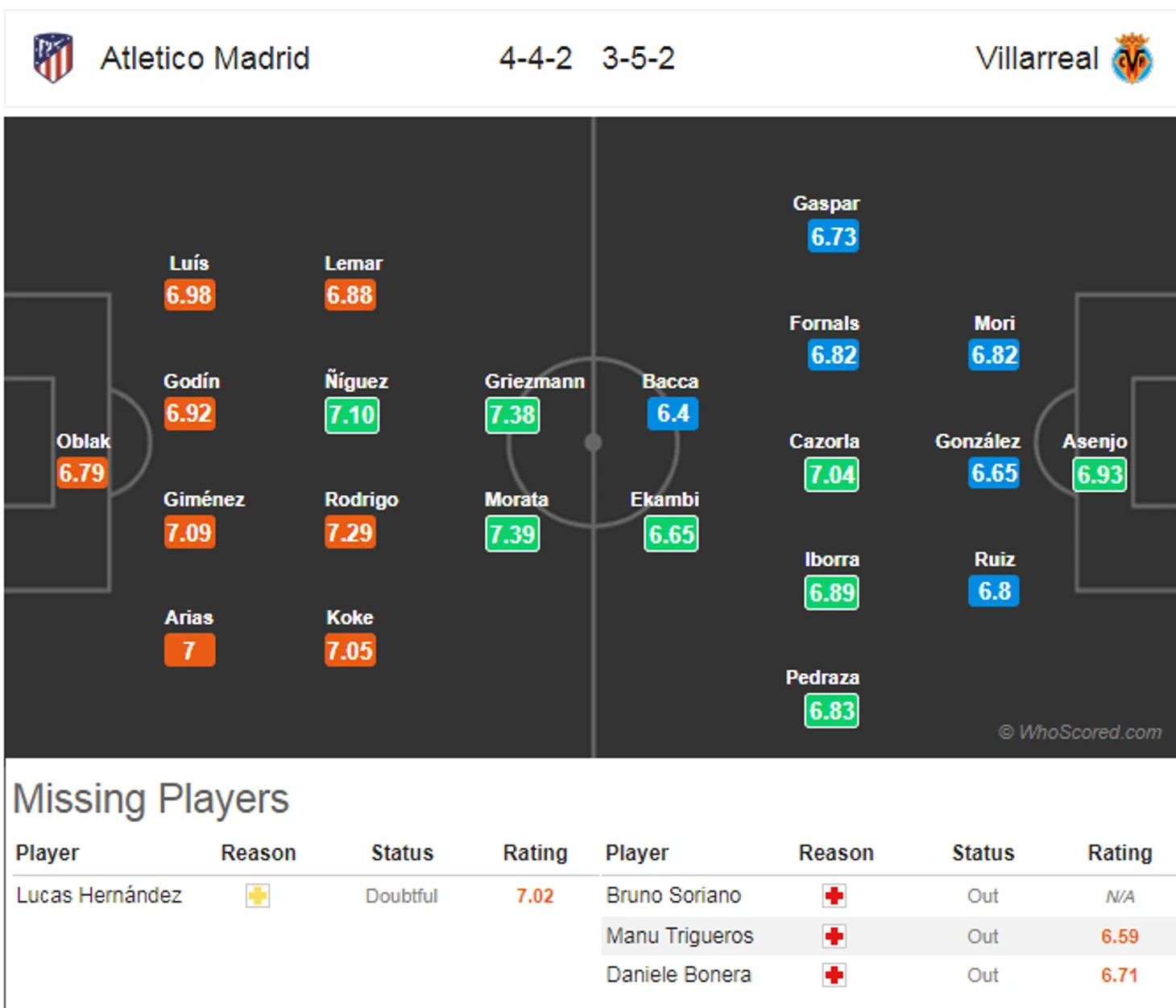Open Lucas Hernández in missing players
Viewport: 1176px width, 1008px height.
(99, 895)
